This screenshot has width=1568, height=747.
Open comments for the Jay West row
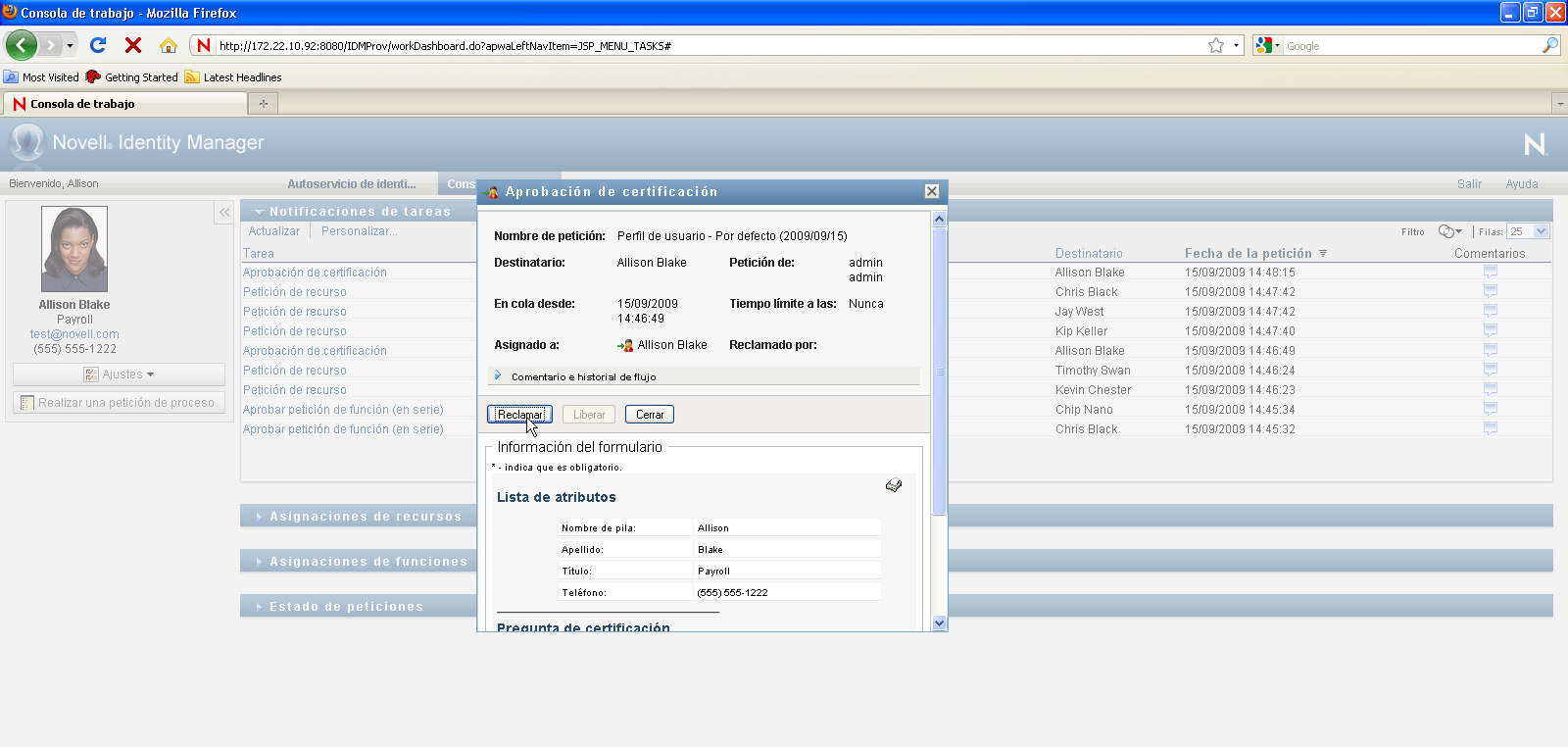point(1491,311)
